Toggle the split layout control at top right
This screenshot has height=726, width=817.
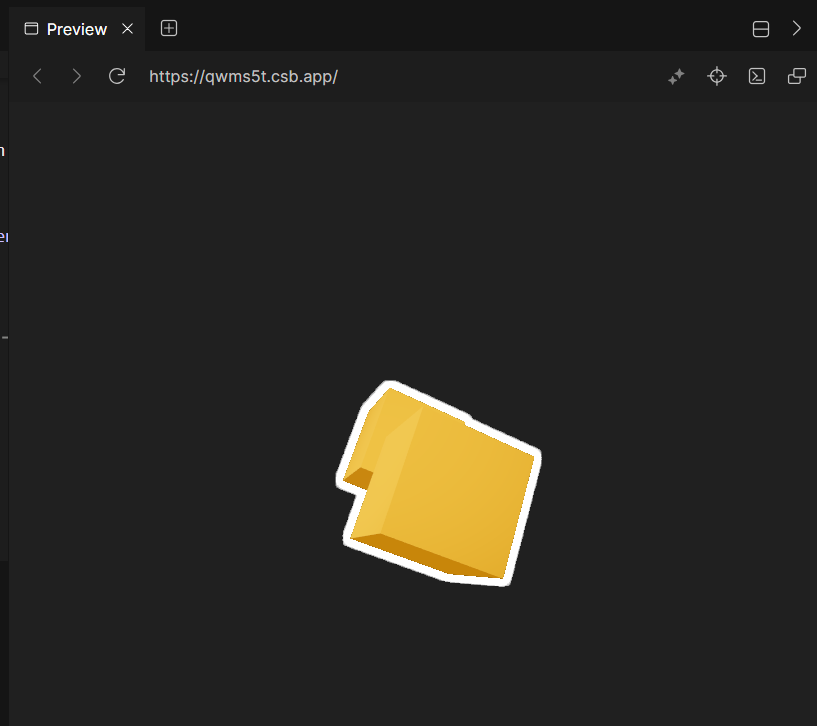tap(760, 28)
